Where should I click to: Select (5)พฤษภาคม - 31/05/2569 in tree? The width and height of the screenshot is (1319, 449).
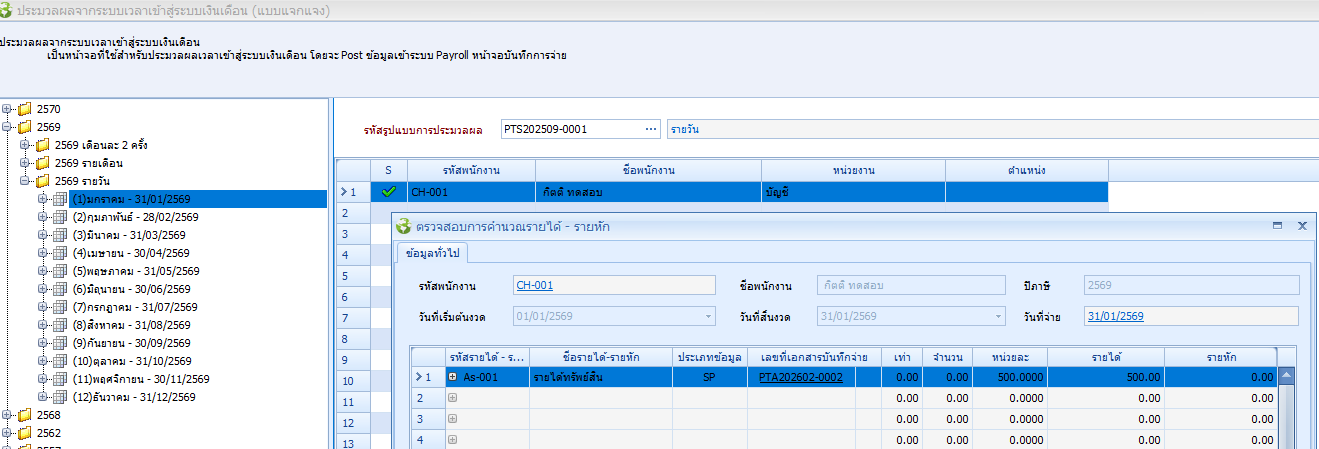coord(136,271)
